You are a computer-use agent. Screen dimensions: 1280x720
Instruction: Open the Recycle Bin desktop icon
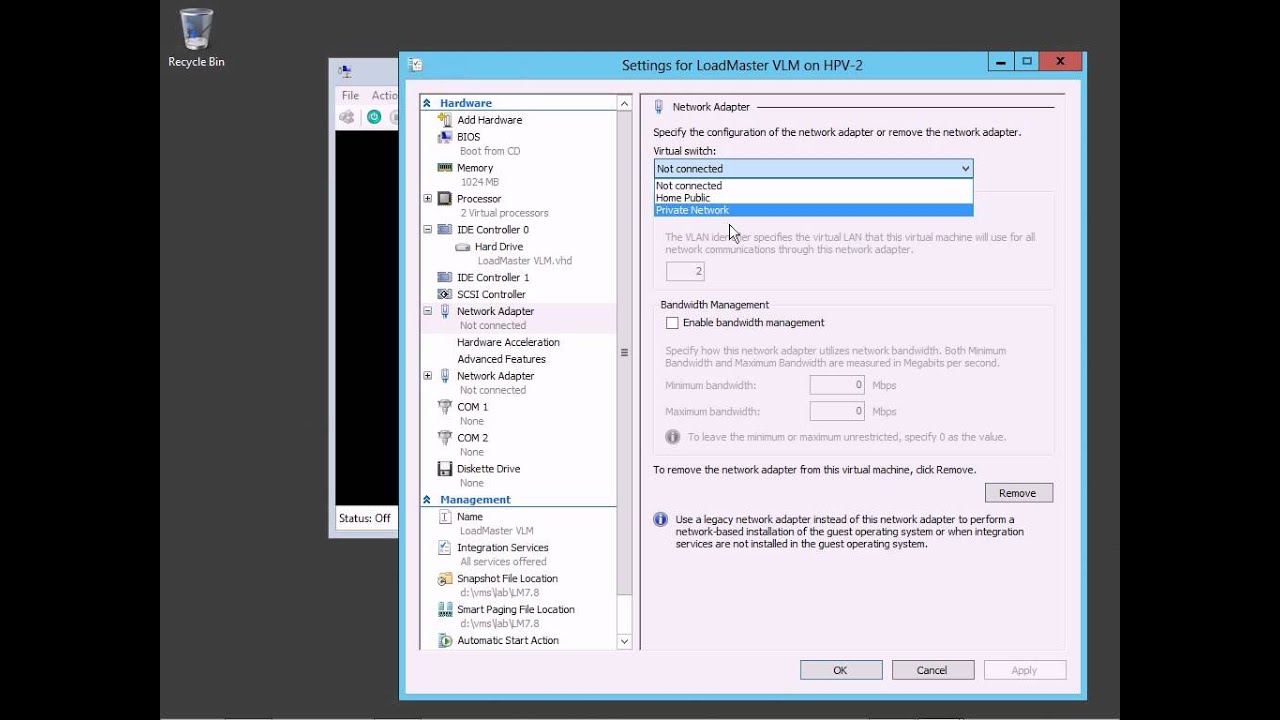point(196,38)
